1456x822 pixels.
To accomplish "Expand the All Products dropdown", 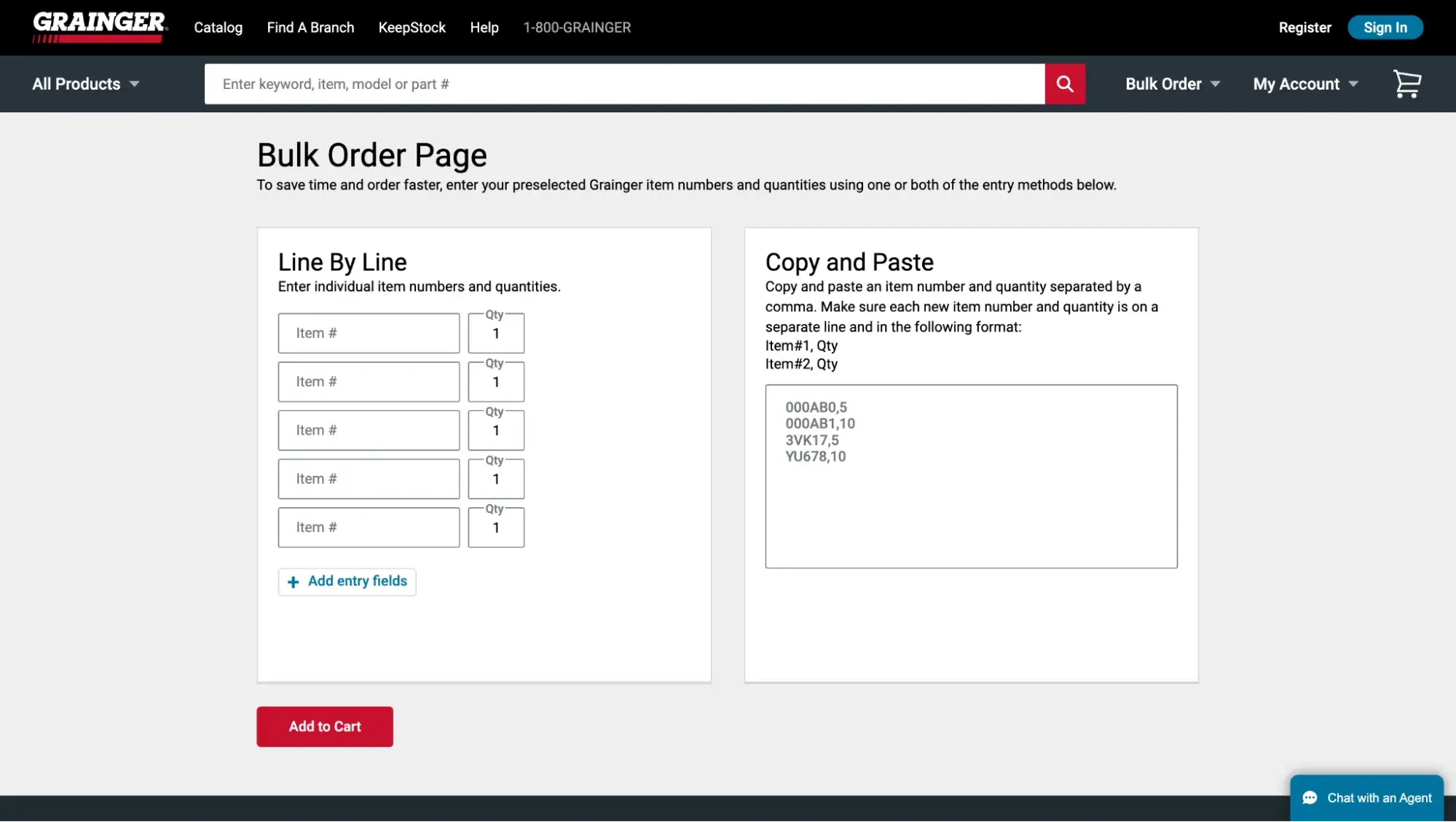I will (x=85, y=84).
